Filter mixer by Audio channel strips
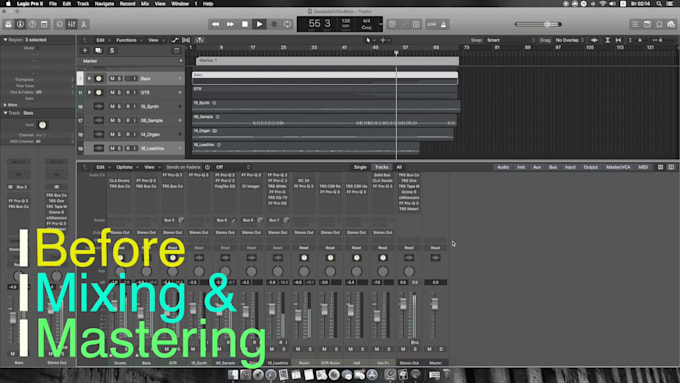This screenshot has height=383, width=680. click(x=503, y=167)
